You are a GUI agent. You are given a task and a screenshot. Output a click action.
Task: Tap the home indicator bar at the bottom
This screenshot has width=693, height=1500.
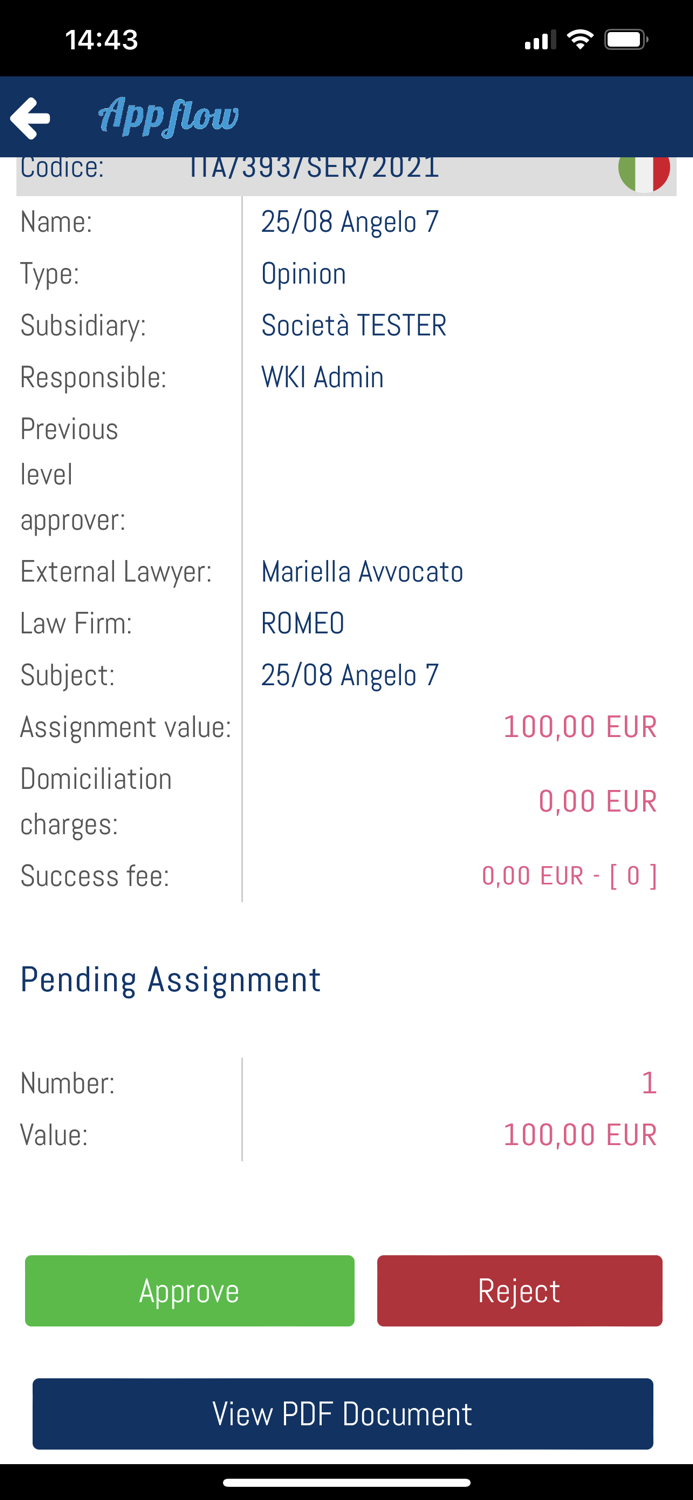pyautogui.click(x=346, y=1483)
